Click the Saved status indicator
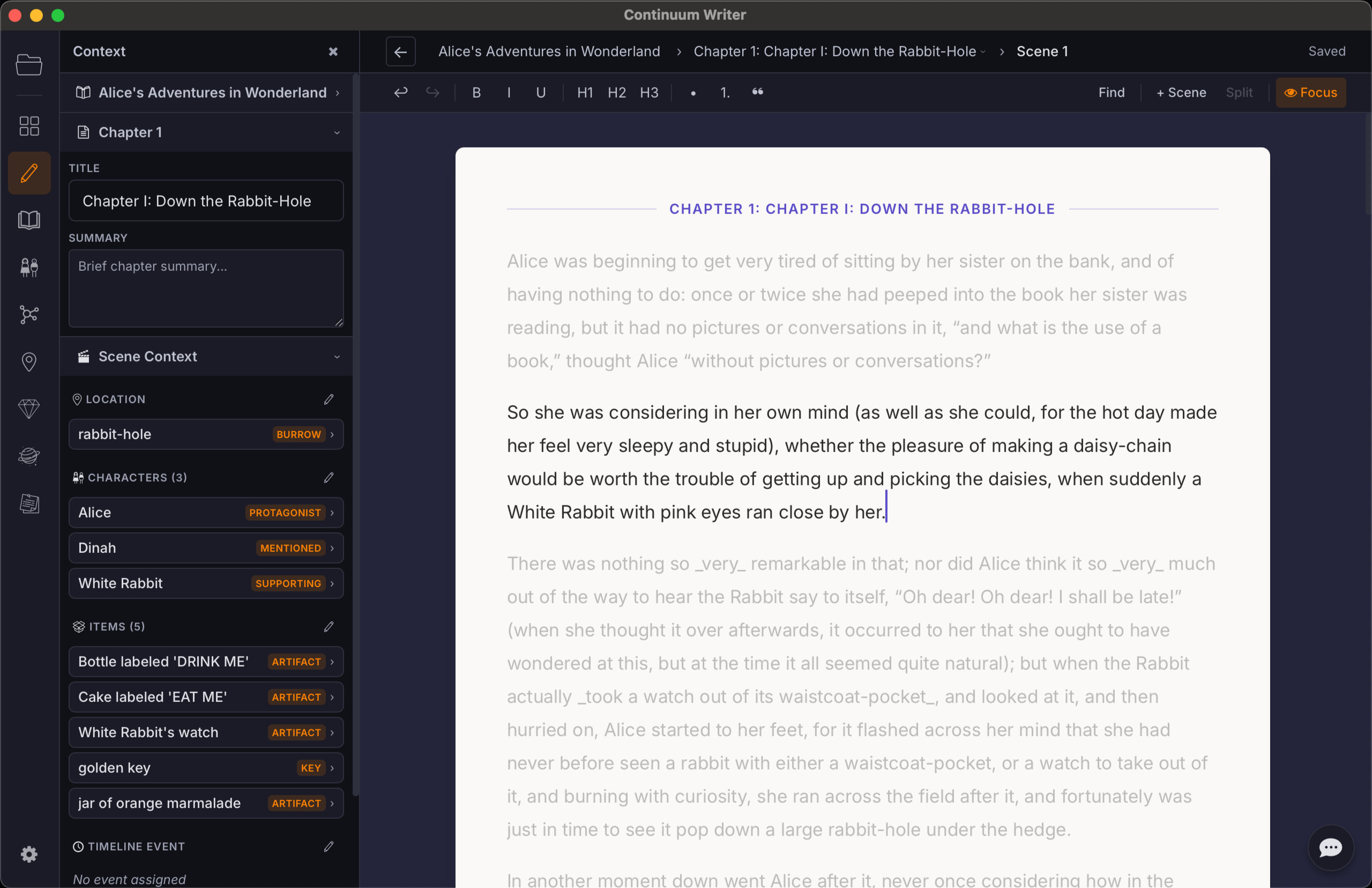 tap(1326, 51)
